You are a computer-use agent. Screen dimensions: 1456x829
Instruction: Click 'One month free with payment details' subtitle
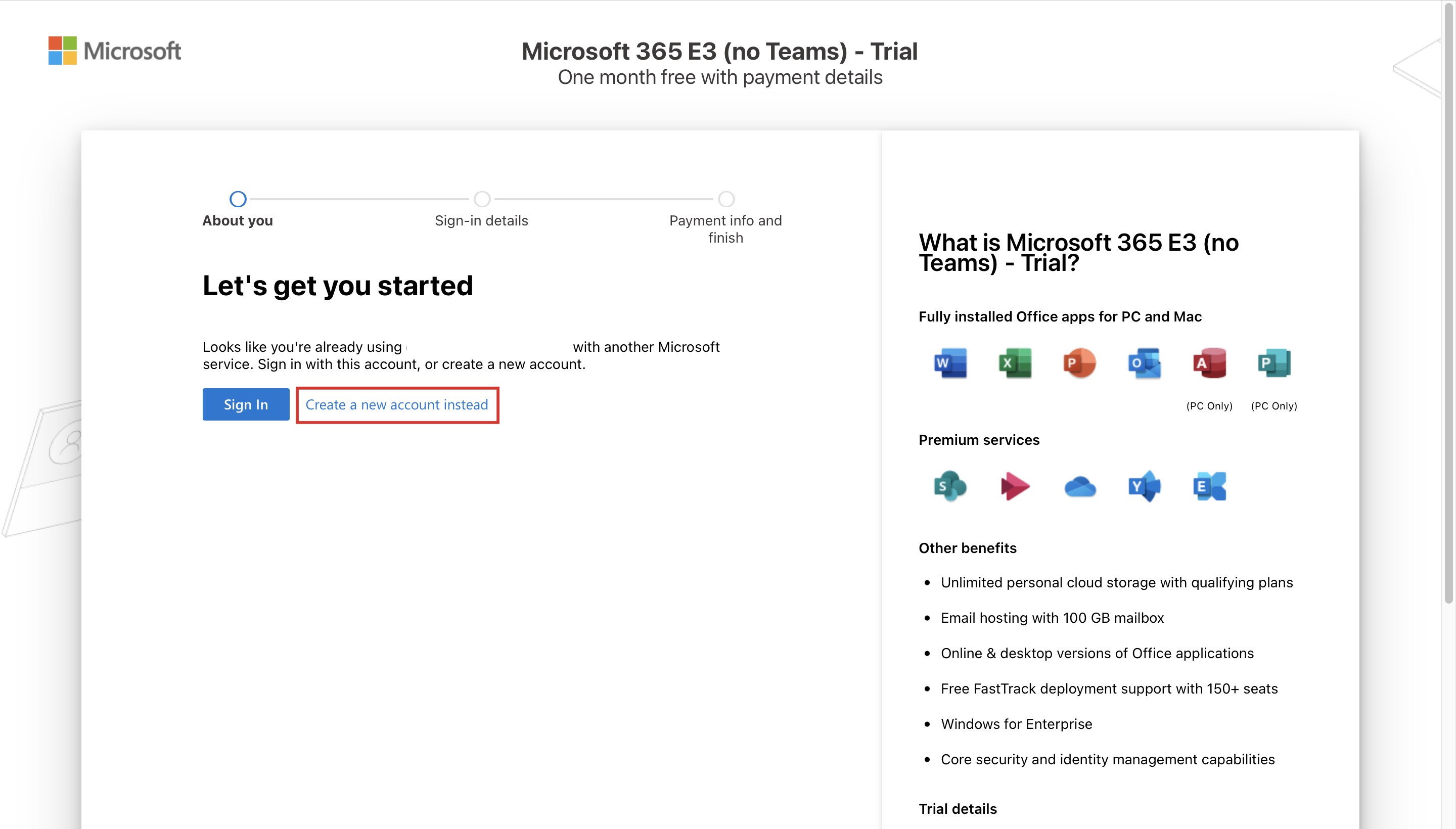[x=720, y=77]
